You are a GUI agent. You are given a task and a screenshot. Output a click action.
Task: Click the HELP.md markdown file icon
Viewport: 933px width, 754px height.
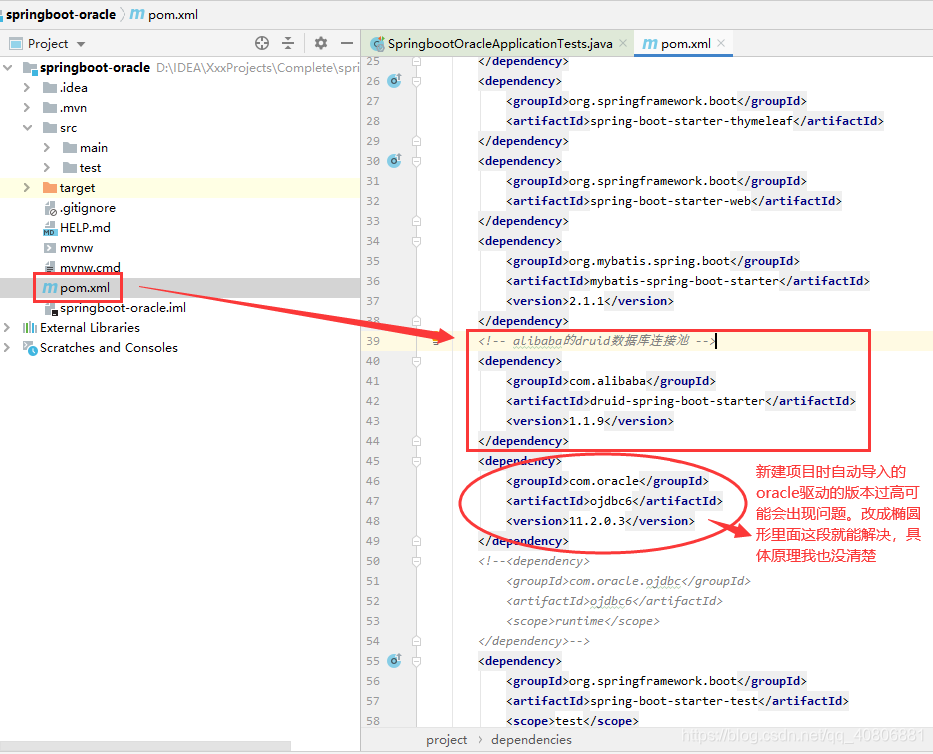[50, 229]
